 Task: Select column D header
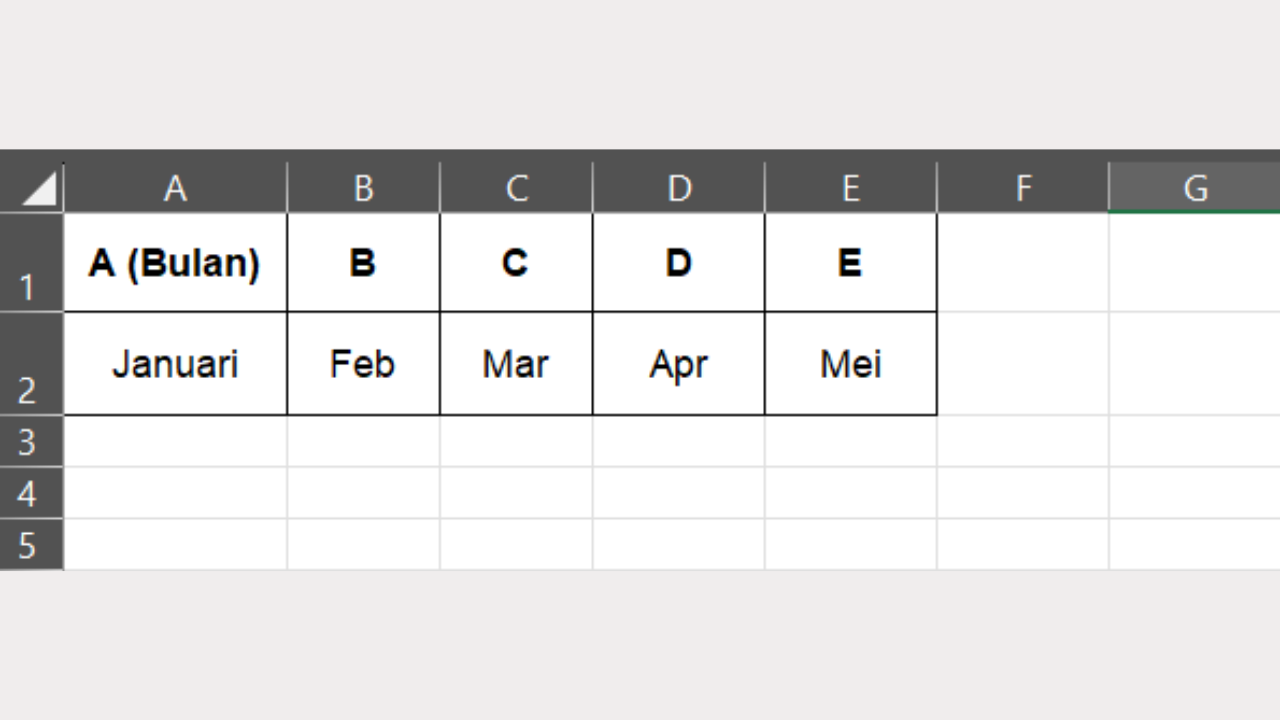pos(679,188)
